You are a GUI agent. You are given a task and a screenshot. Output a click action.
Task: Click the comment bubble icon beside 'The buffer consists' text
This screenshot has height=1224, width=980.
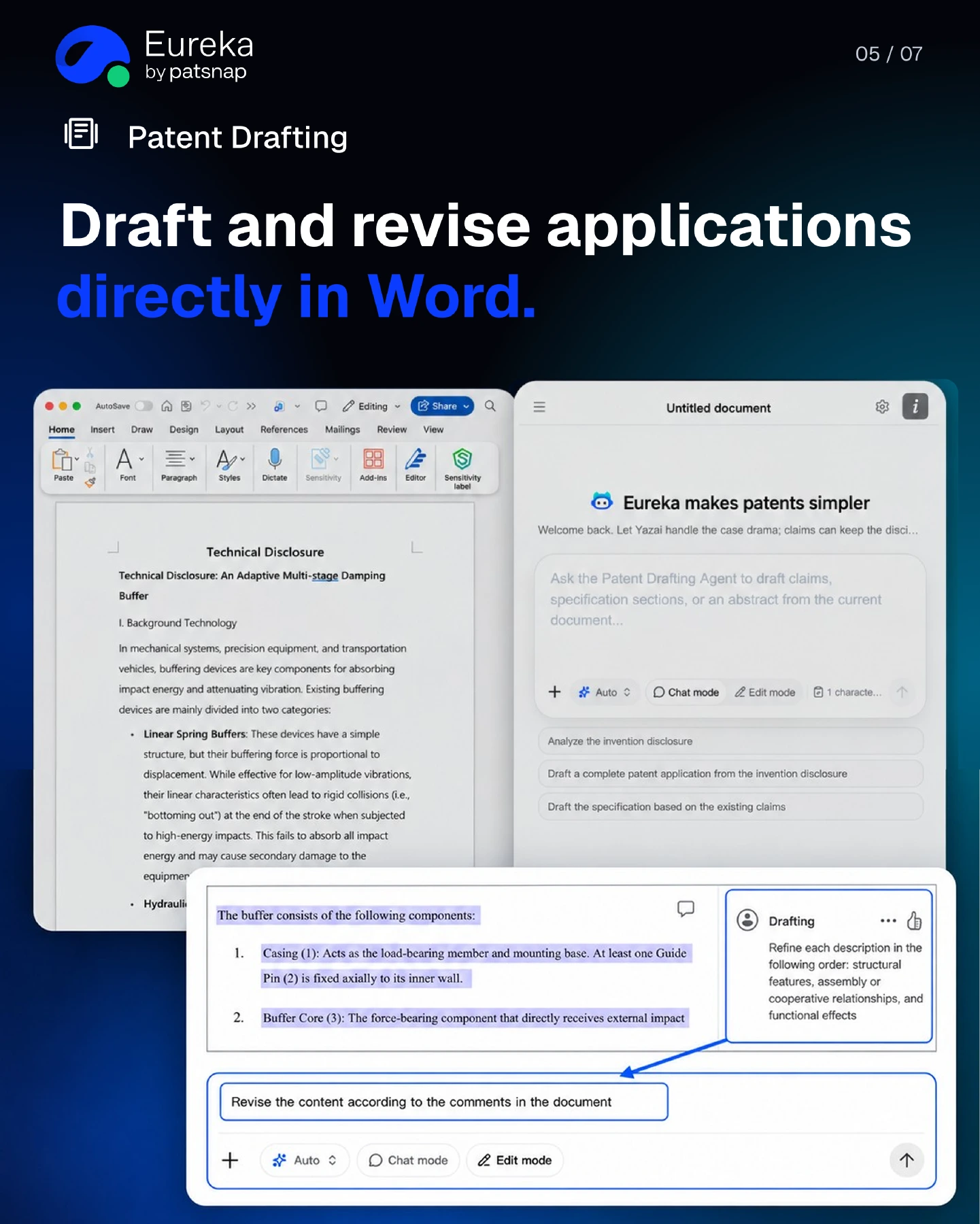coord(686,908)
